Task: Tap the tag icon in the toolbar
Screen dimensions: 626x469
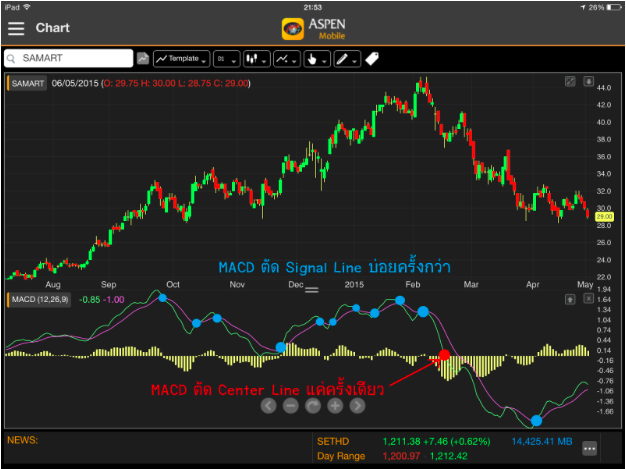Action: pyautogui.click(x=372, y=59)
